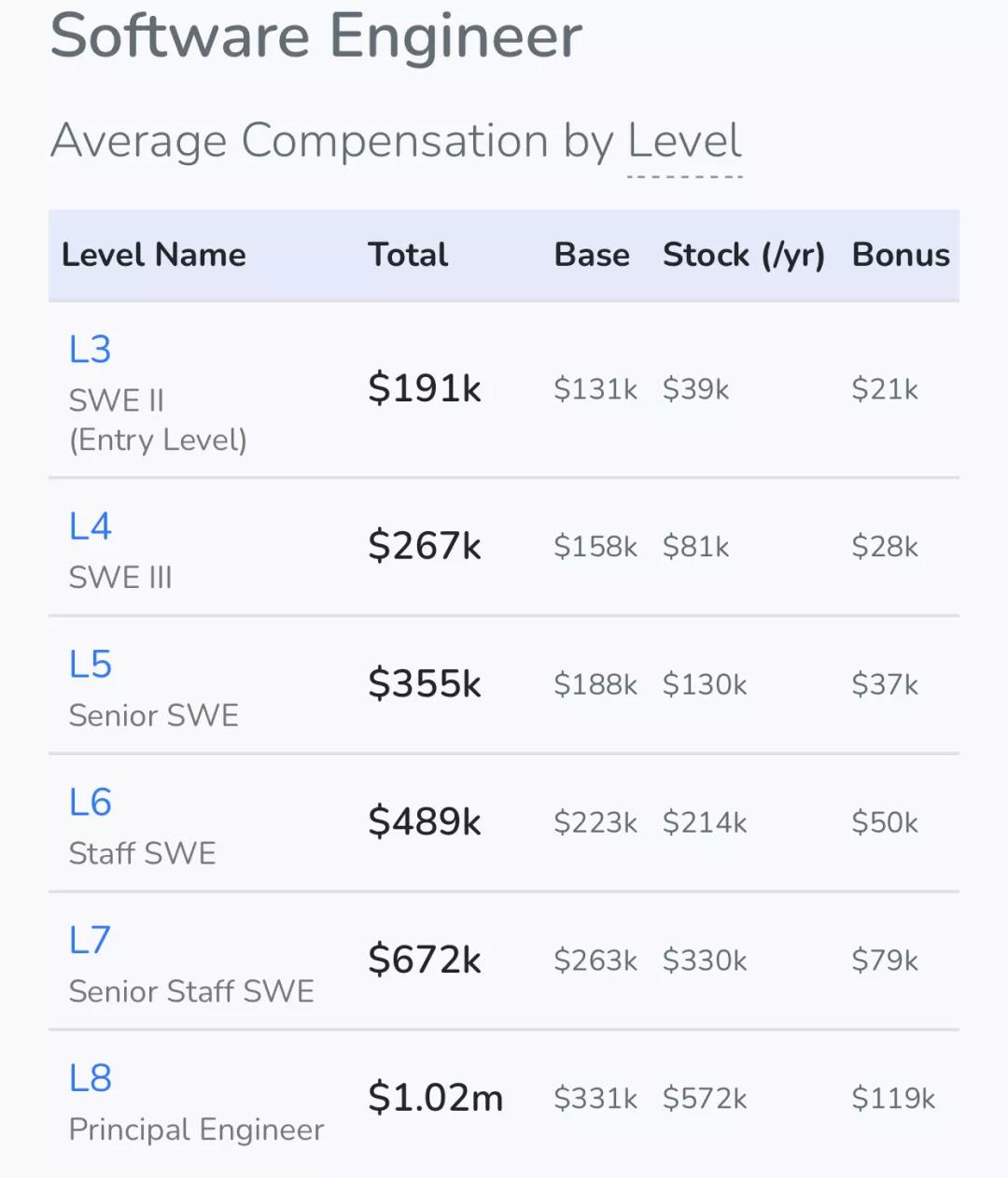Click the Base column header
This screenshot has height=1178, width=1008.
tap(592, 255)
